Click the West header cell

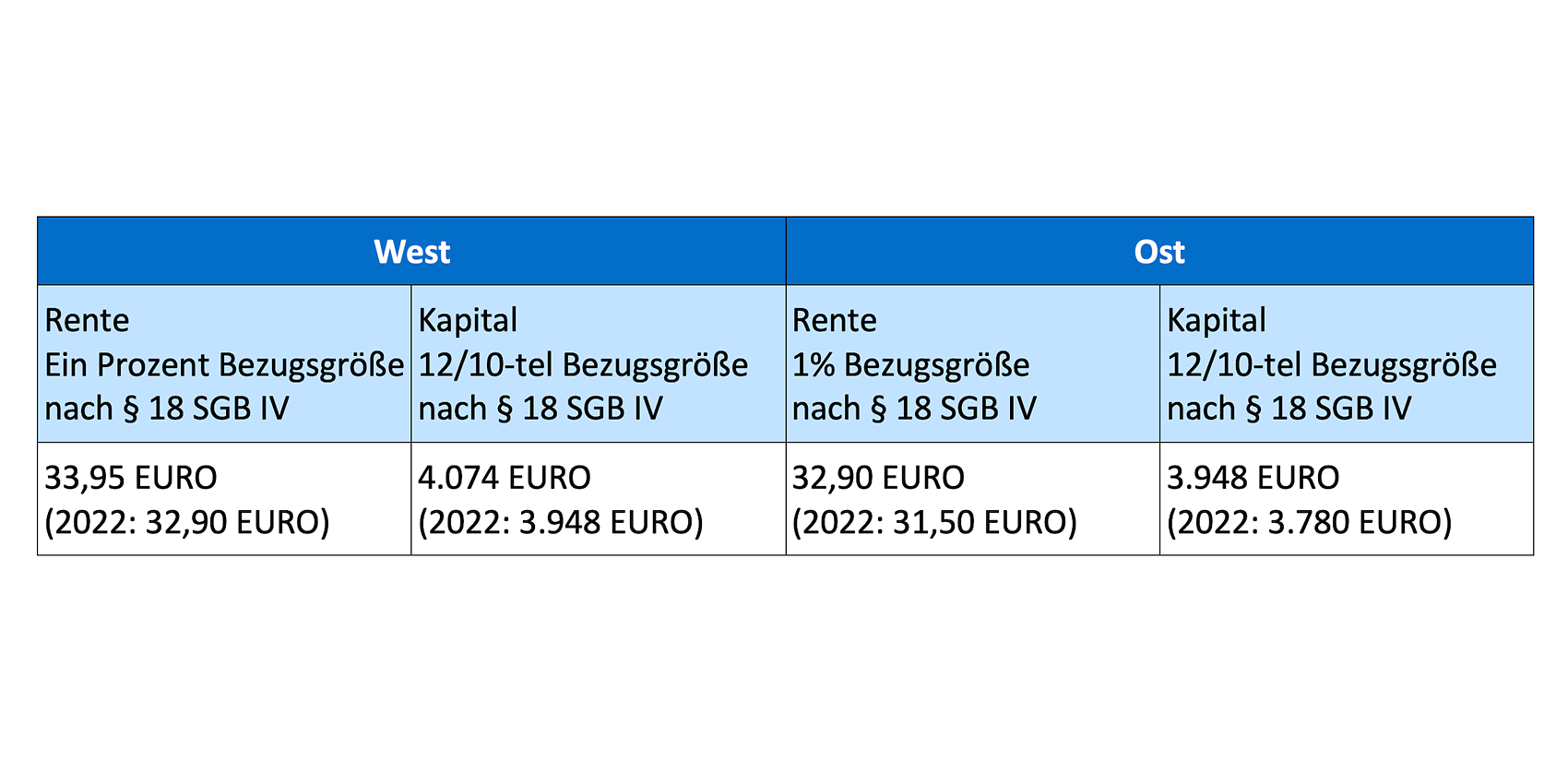411,251
